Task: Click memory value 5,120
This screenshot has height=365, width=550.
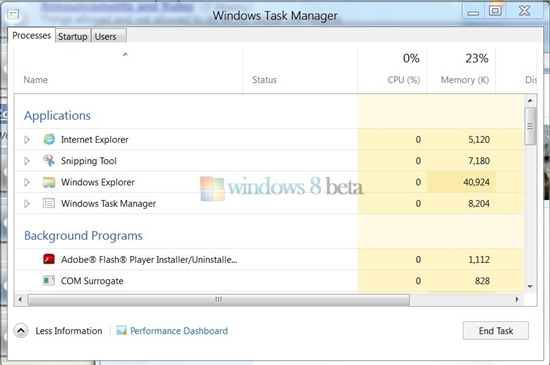Action: [479, 140]
